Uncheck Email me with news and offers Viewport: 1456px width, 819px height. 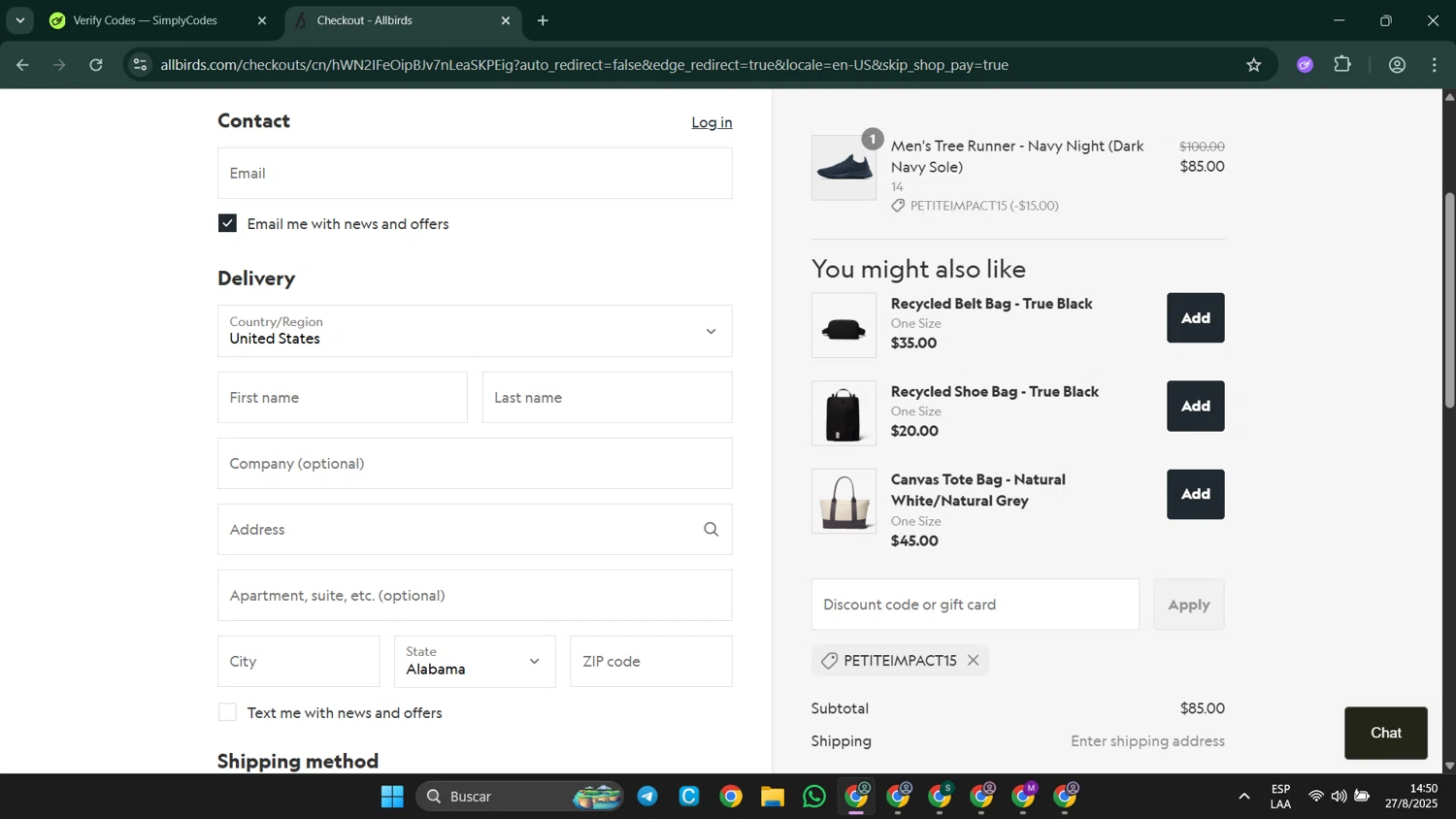[227, 223]
